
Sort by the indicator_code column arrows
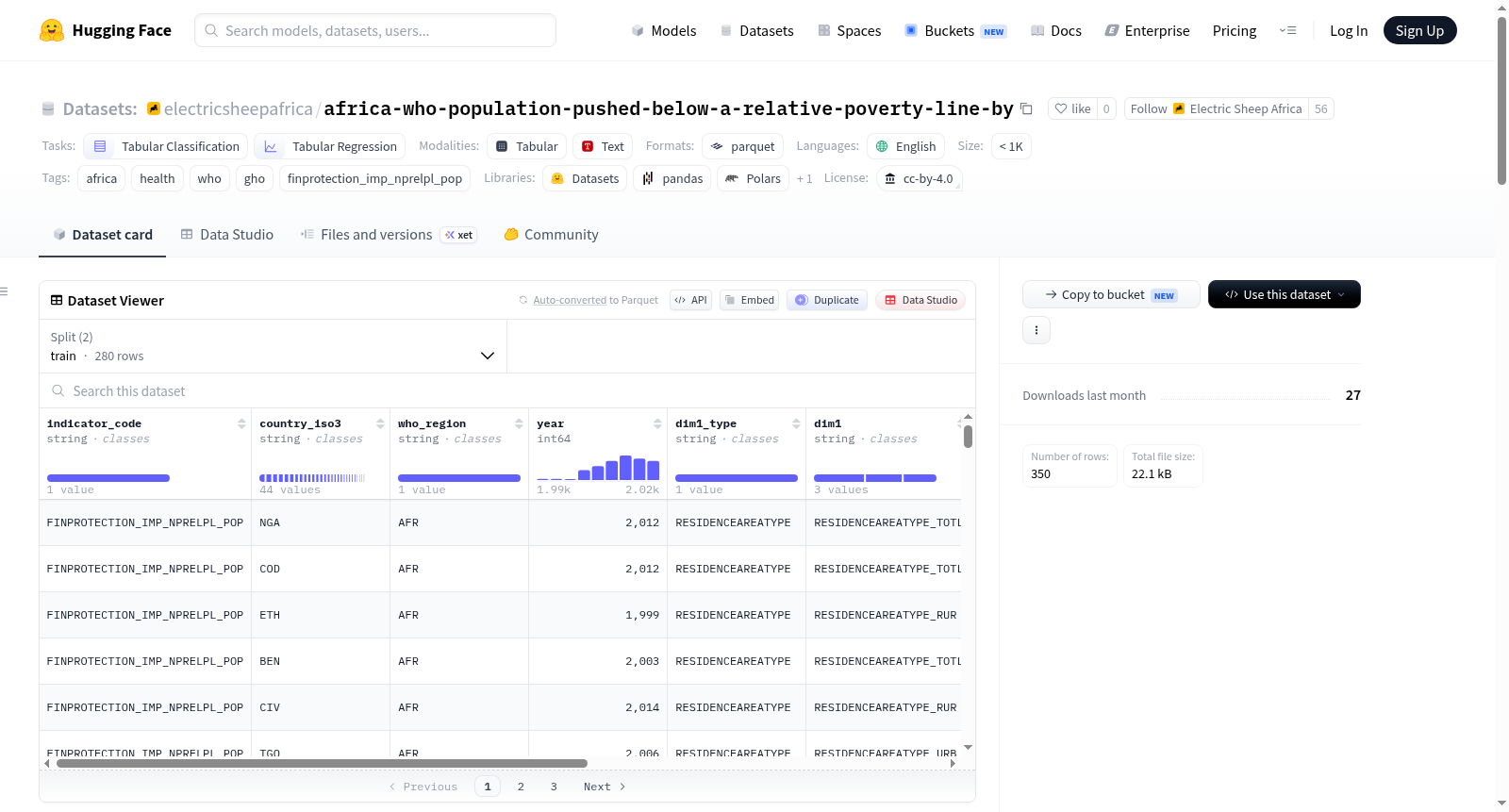point(242,423)
